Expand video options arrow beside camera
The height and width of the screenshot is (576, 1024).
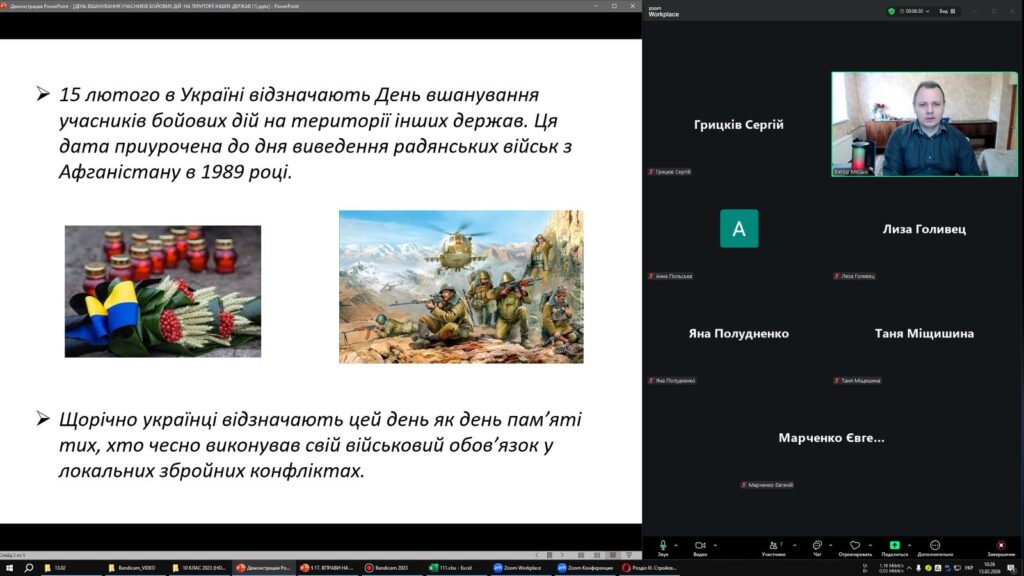(x=715, y=544)
